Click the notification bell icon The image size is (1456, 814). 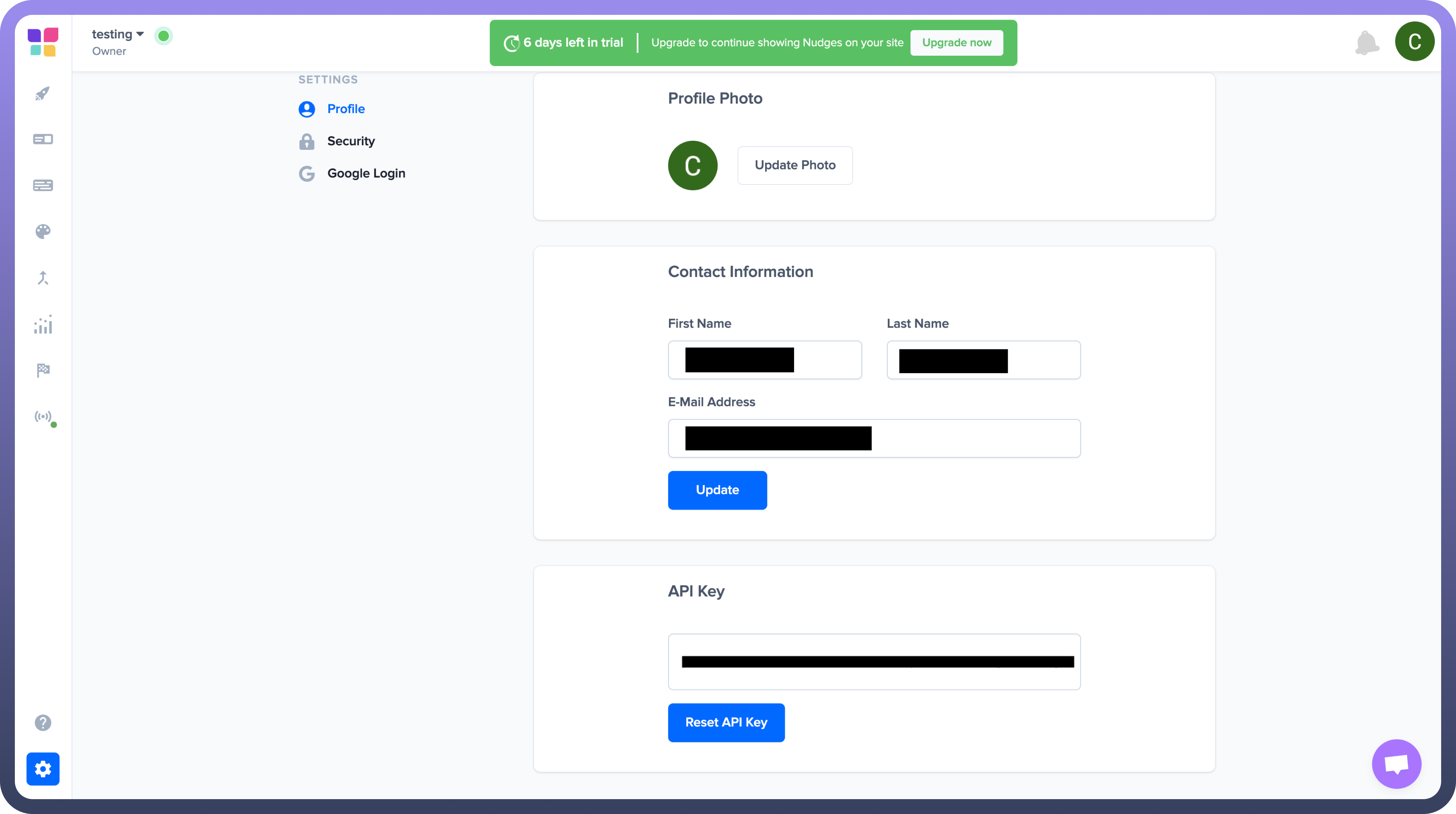click(1367, 42)
